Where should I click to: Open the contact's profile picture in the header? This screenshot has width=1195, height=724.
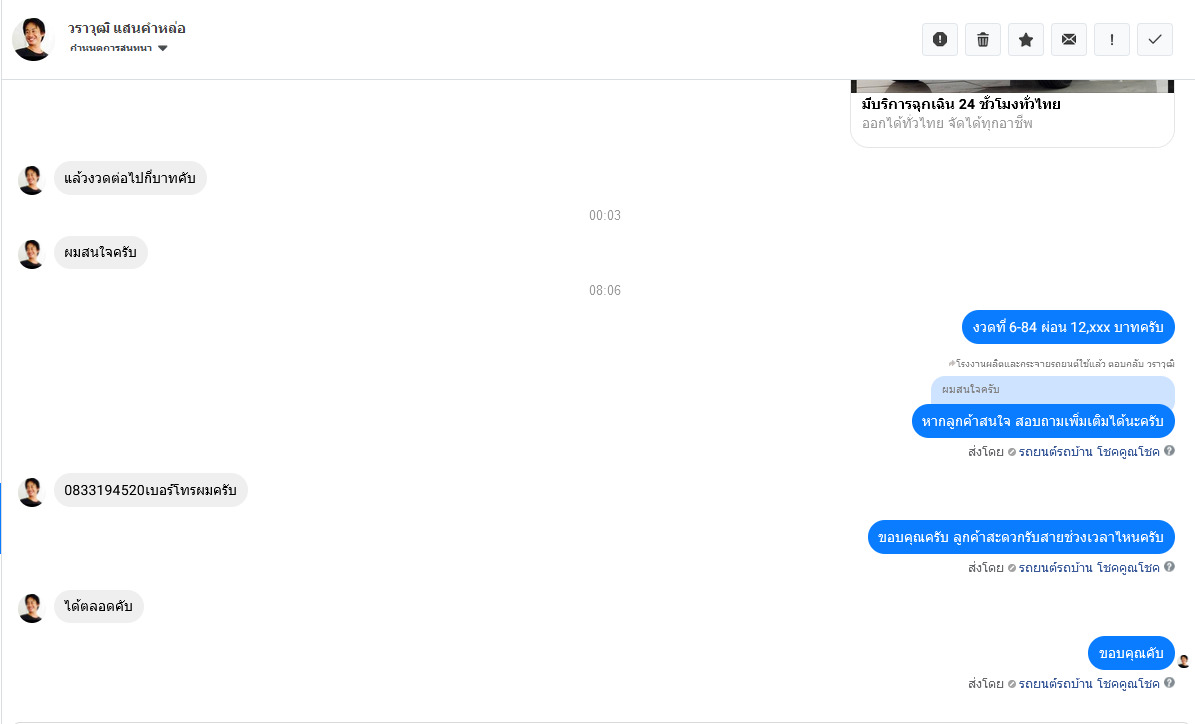point(33,39)
